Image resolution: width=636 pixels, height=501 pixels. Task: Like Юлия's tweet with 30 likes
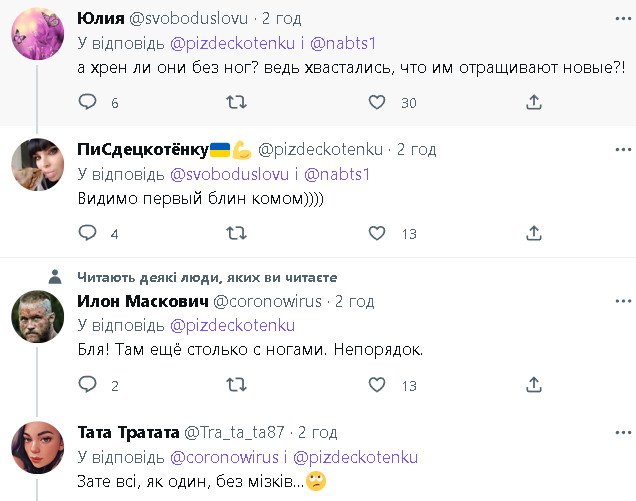[377, 102]
